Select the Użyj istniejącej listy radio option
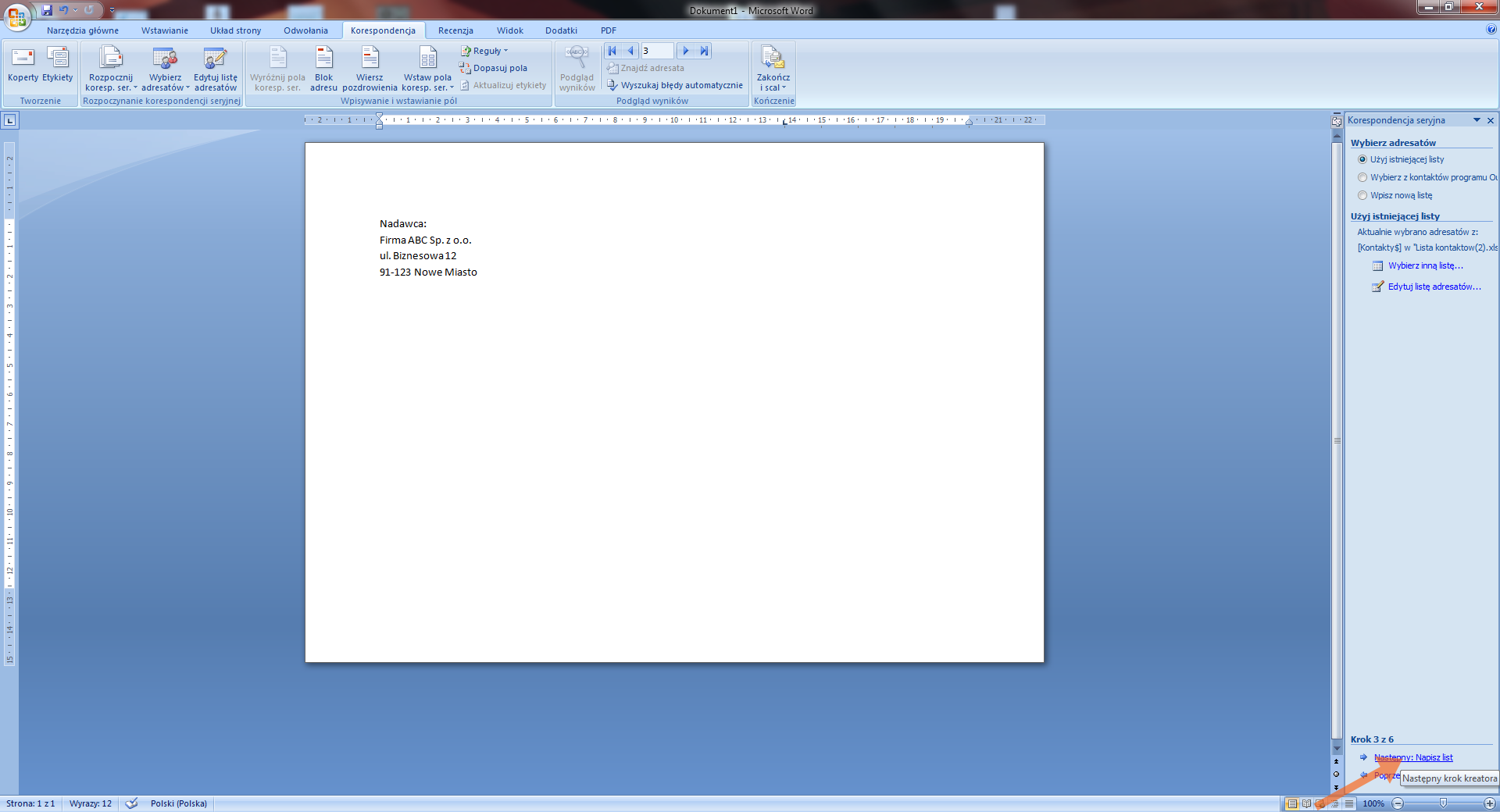The height and width of the screenshot is (812, 1500). (x=1362, y=159)
